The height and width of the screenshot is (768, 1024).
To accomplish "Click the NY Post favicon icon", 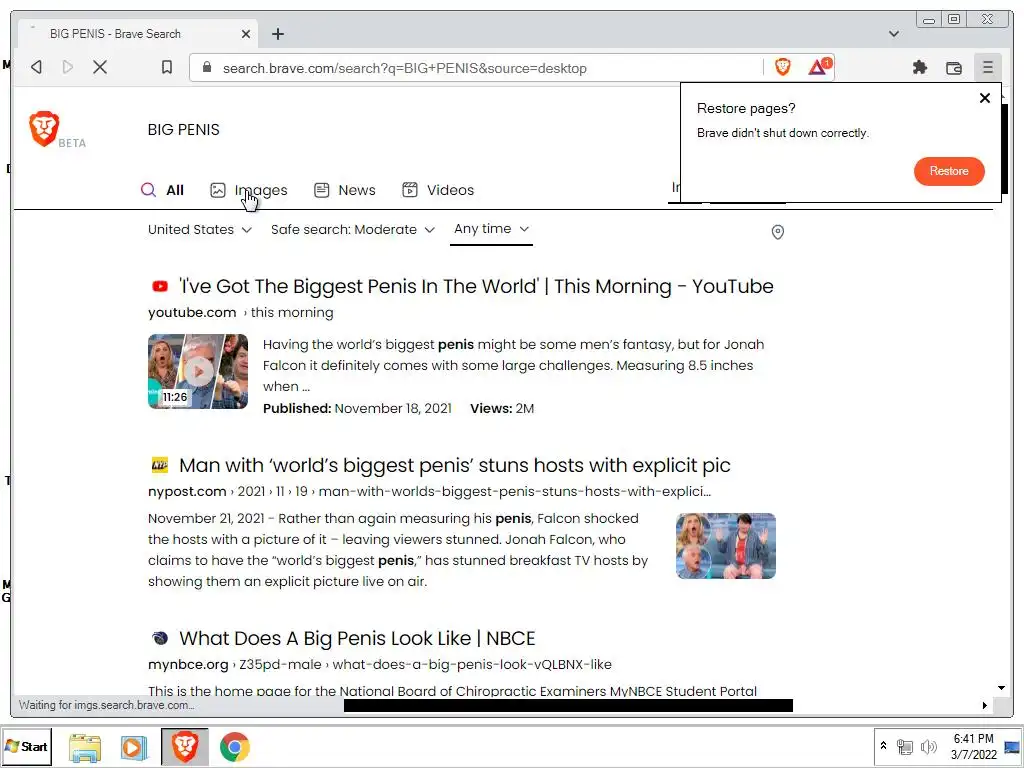I will tap(159, 465).
